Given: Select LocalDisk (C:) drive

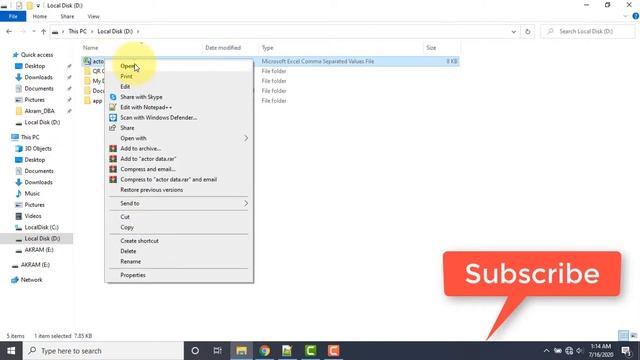Looking at the screenshot, I should click(41, 227).
